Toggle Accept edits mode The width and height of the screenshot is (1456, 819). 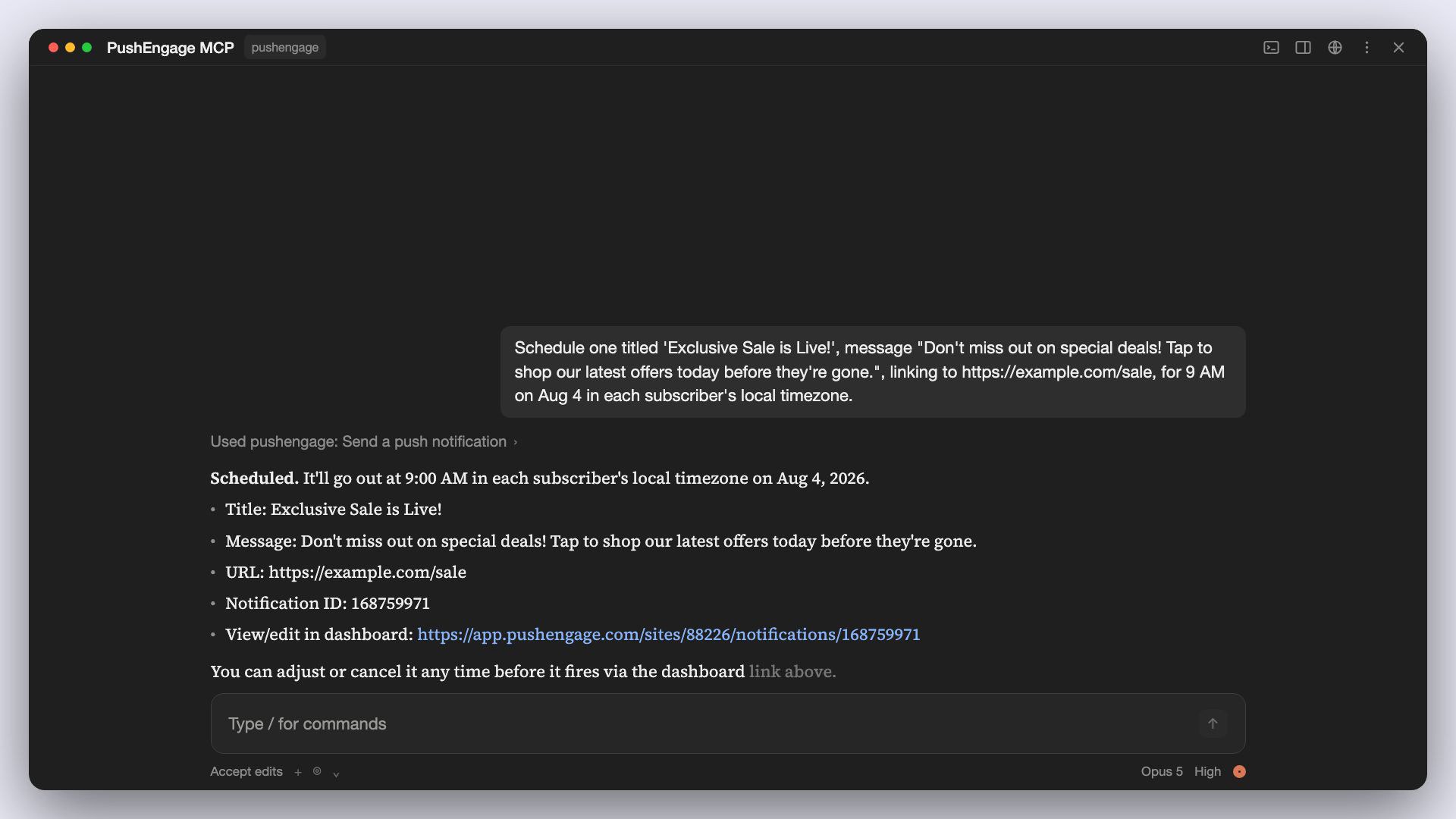(x=246, y=771)
